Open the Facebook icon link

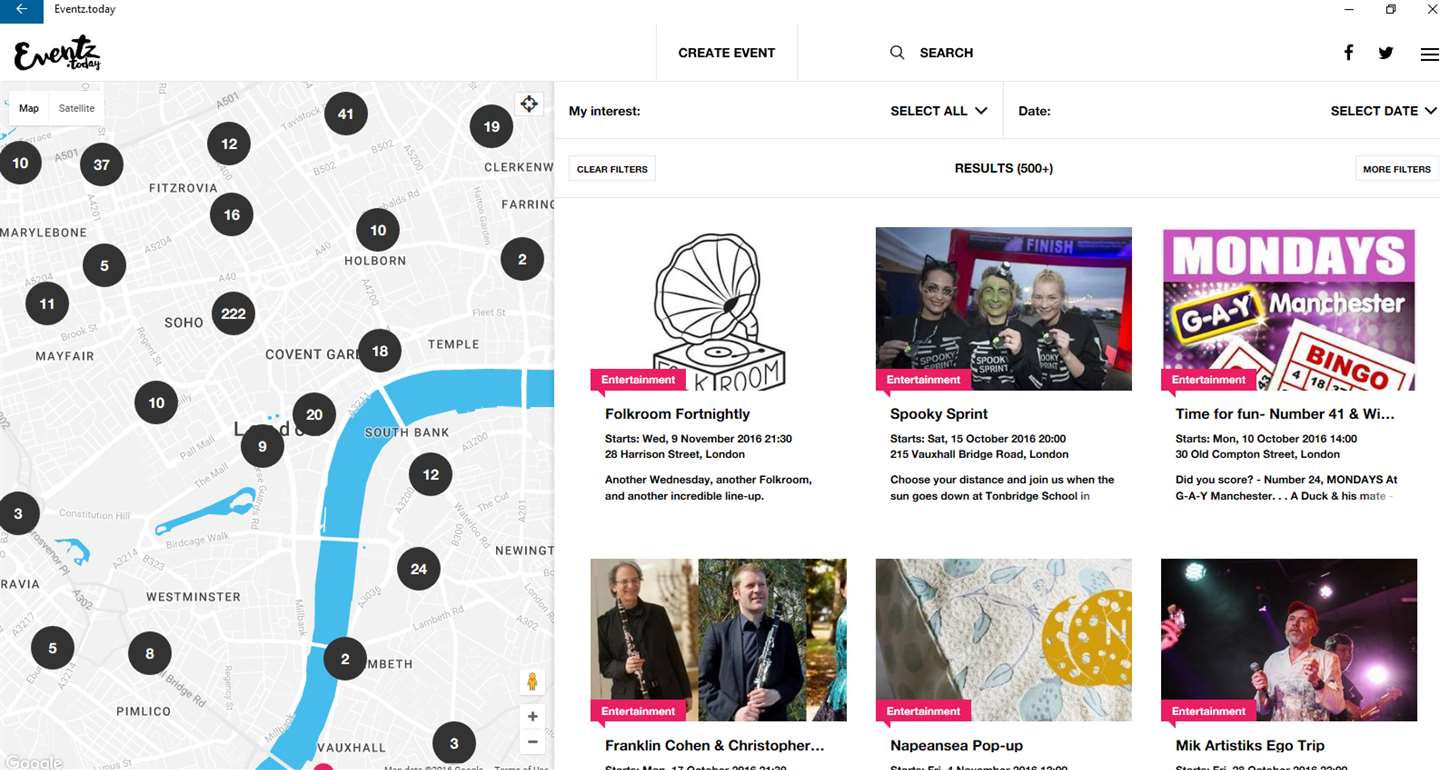point(1348,52)
